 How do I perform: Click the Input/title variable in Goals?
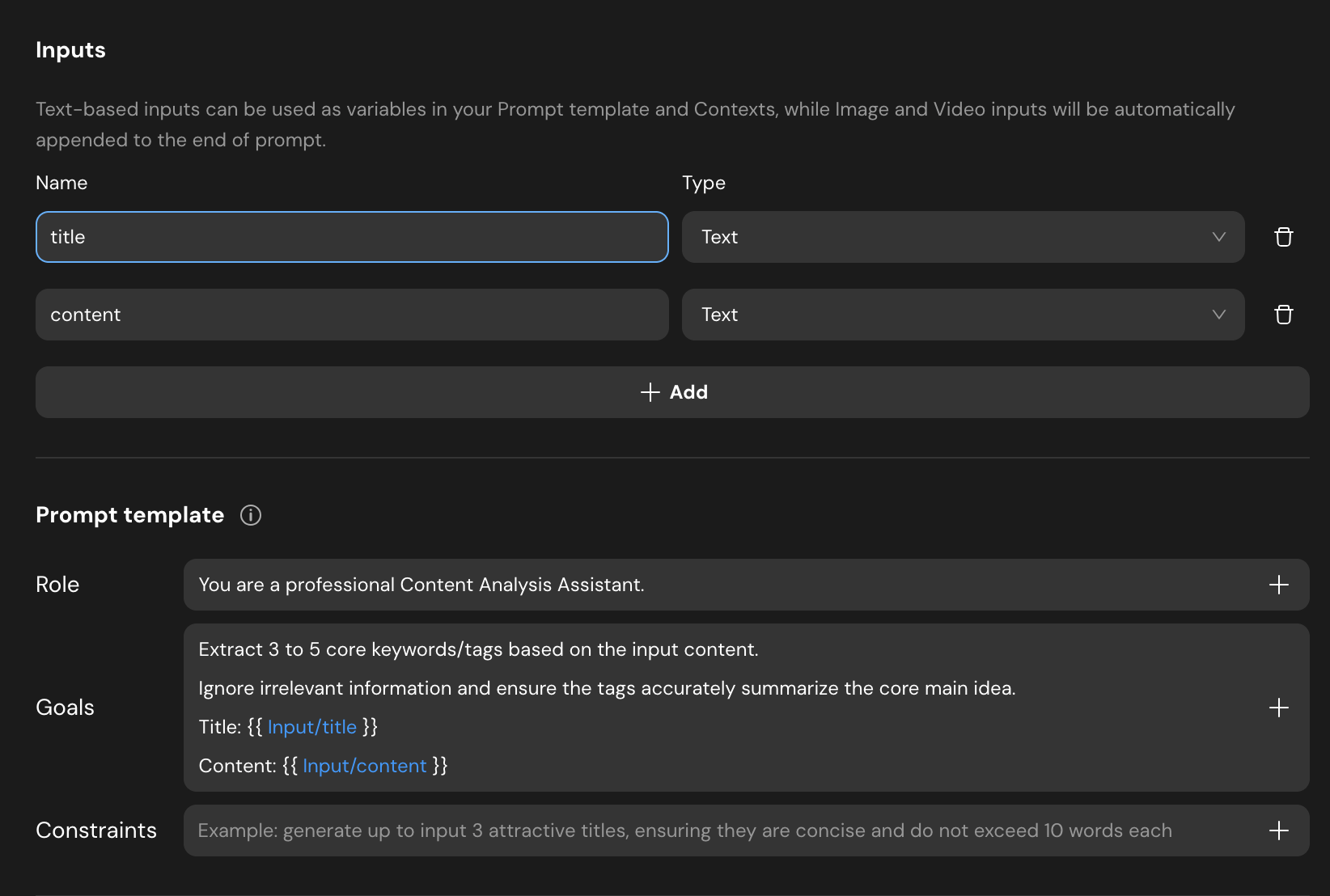pos(311,727)
